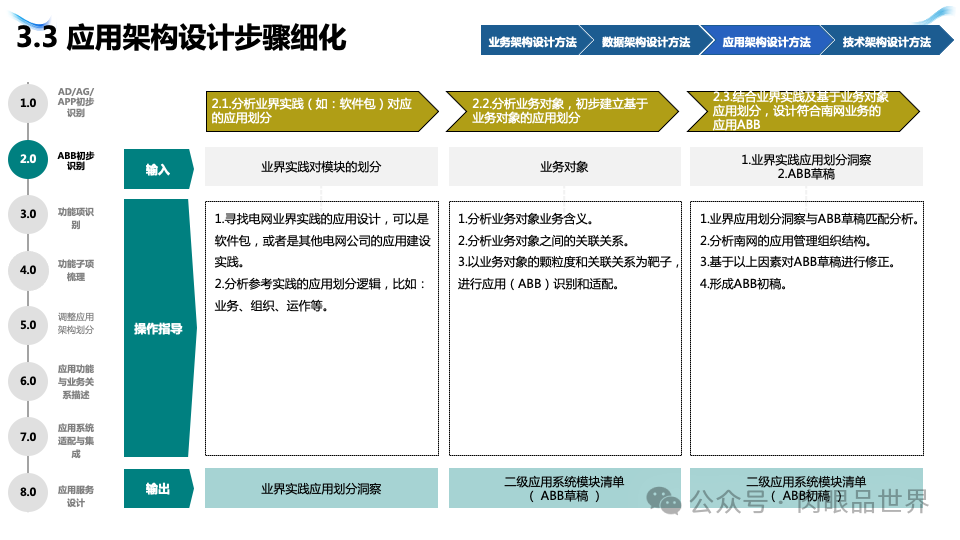Viewport: 960px width, 540px height.
Task: Click the 功能子项梳理 step label
Action: coord(76,270)
